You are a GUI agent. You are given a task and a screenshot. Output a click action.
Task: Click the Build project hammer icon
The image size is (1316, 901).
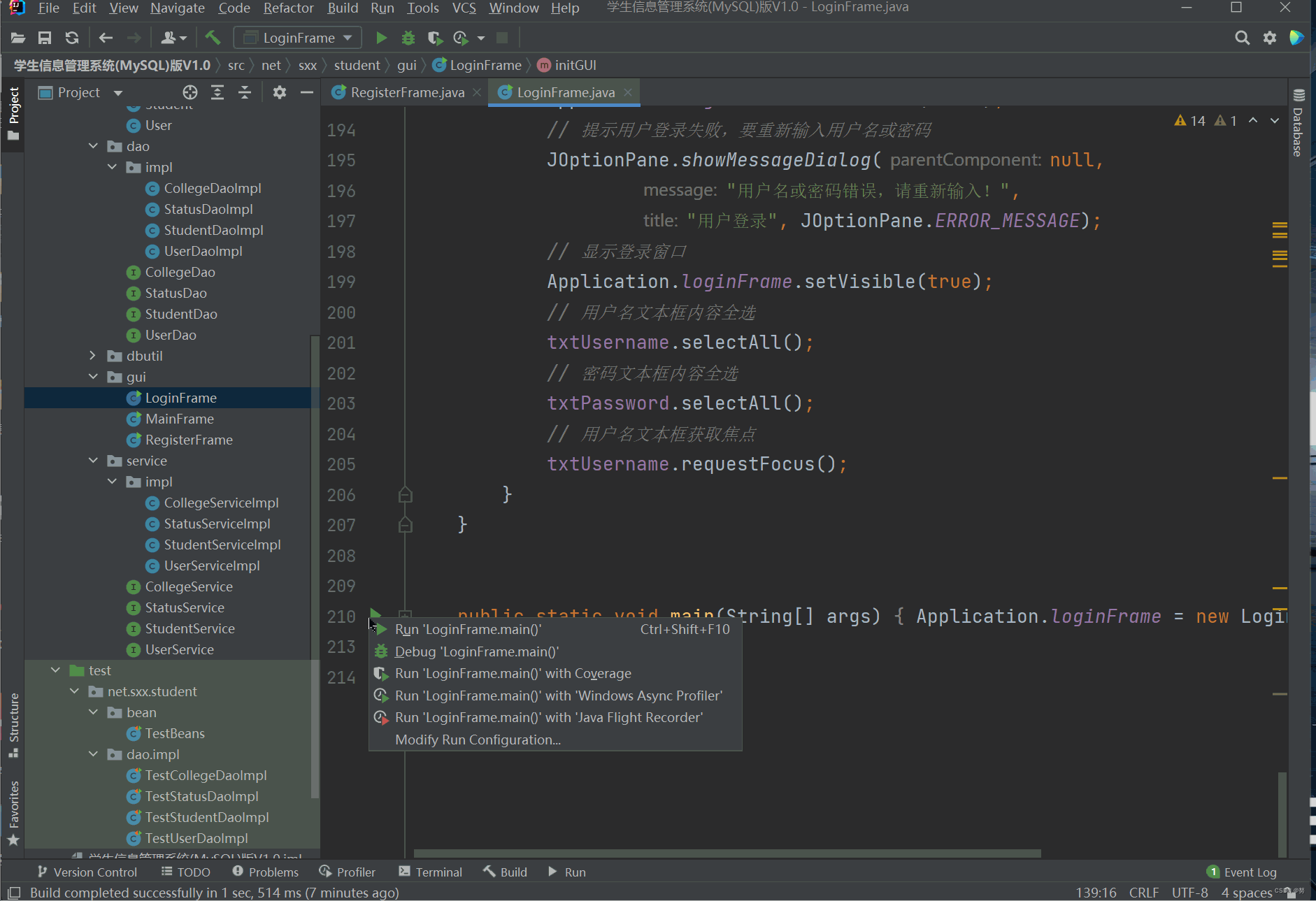coord(213,38)
